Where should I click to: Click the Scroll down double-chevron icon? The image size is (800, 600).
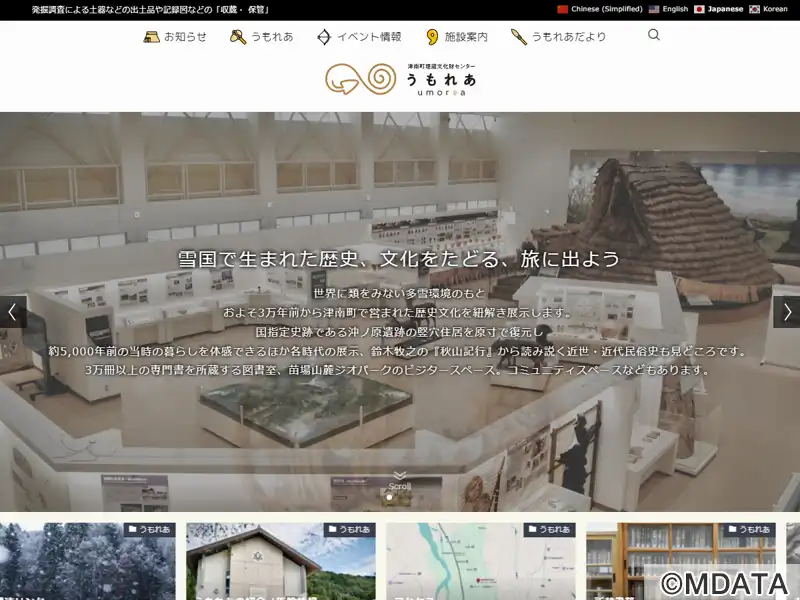[x=399, y=476]
